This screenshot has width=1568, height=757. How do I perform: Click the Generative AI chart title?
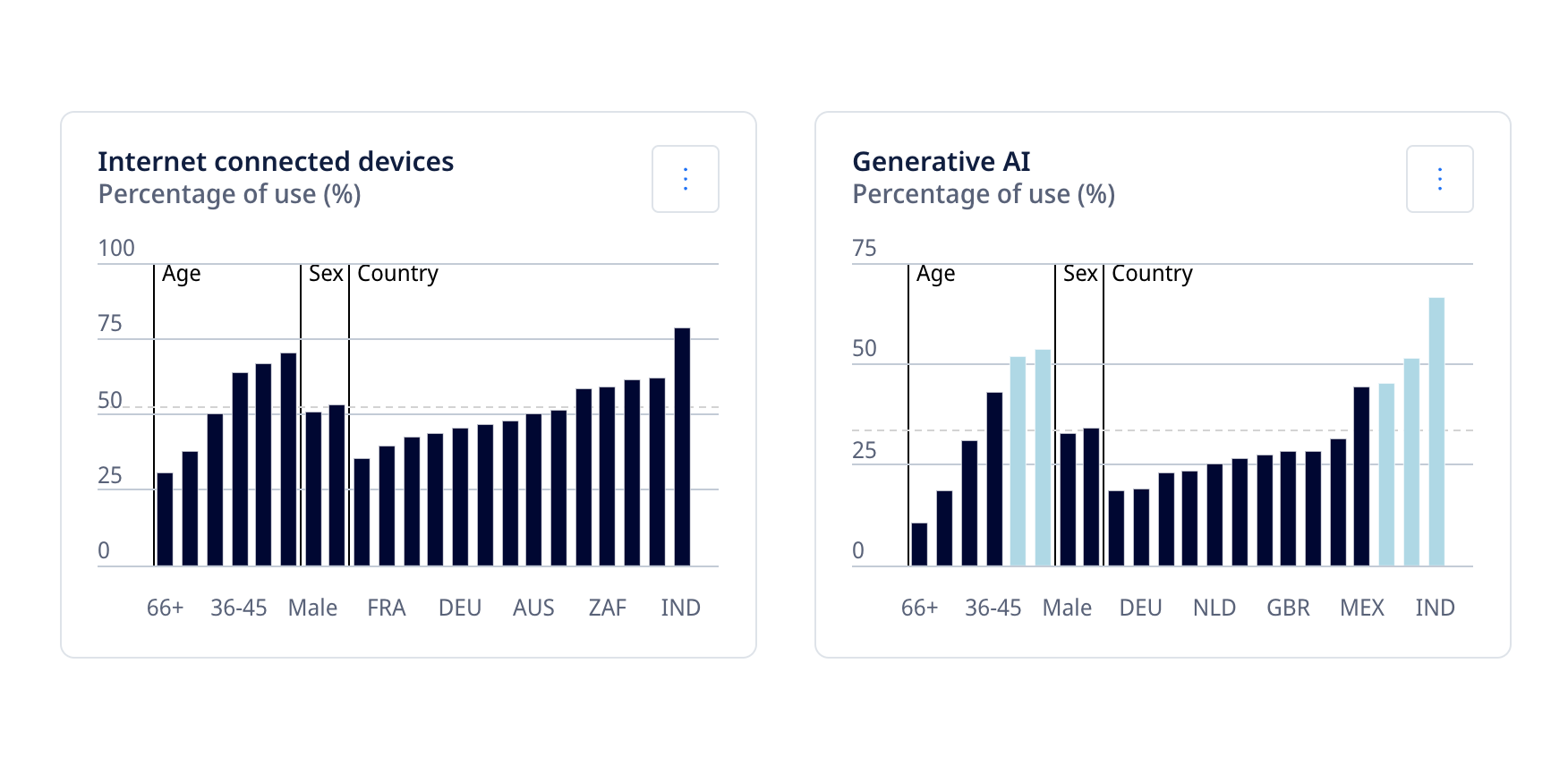[941, 161]
